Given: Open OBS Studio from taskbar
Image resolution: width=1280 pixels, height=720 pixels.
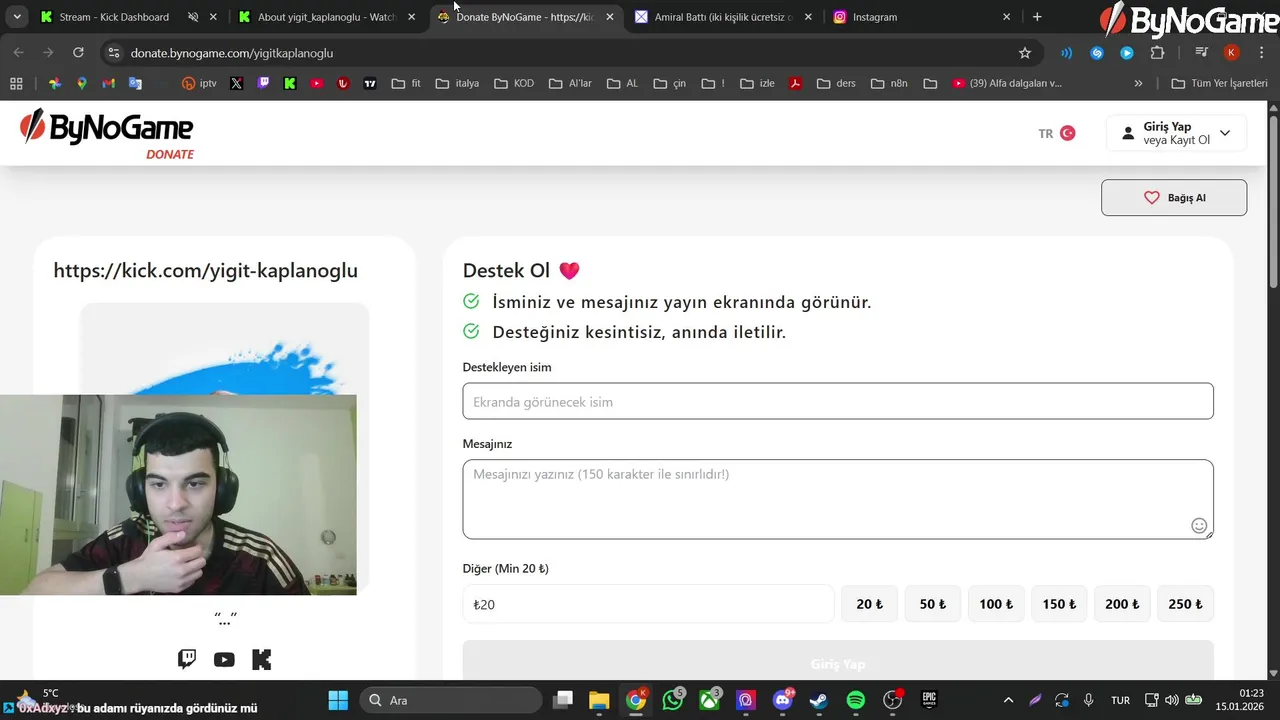Looking at the screenshot, I should point(892,700).
